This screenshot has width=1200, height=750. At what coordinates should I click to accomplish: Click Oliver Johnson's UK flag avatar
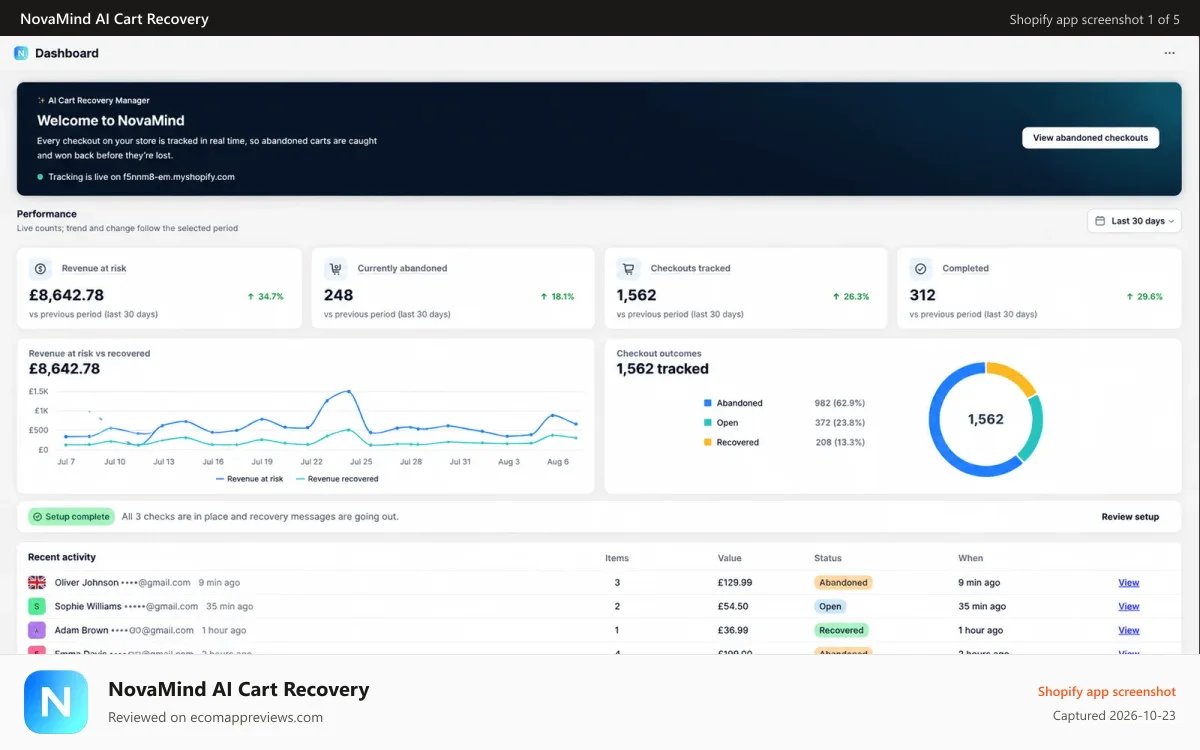click(x=37, y=582)
